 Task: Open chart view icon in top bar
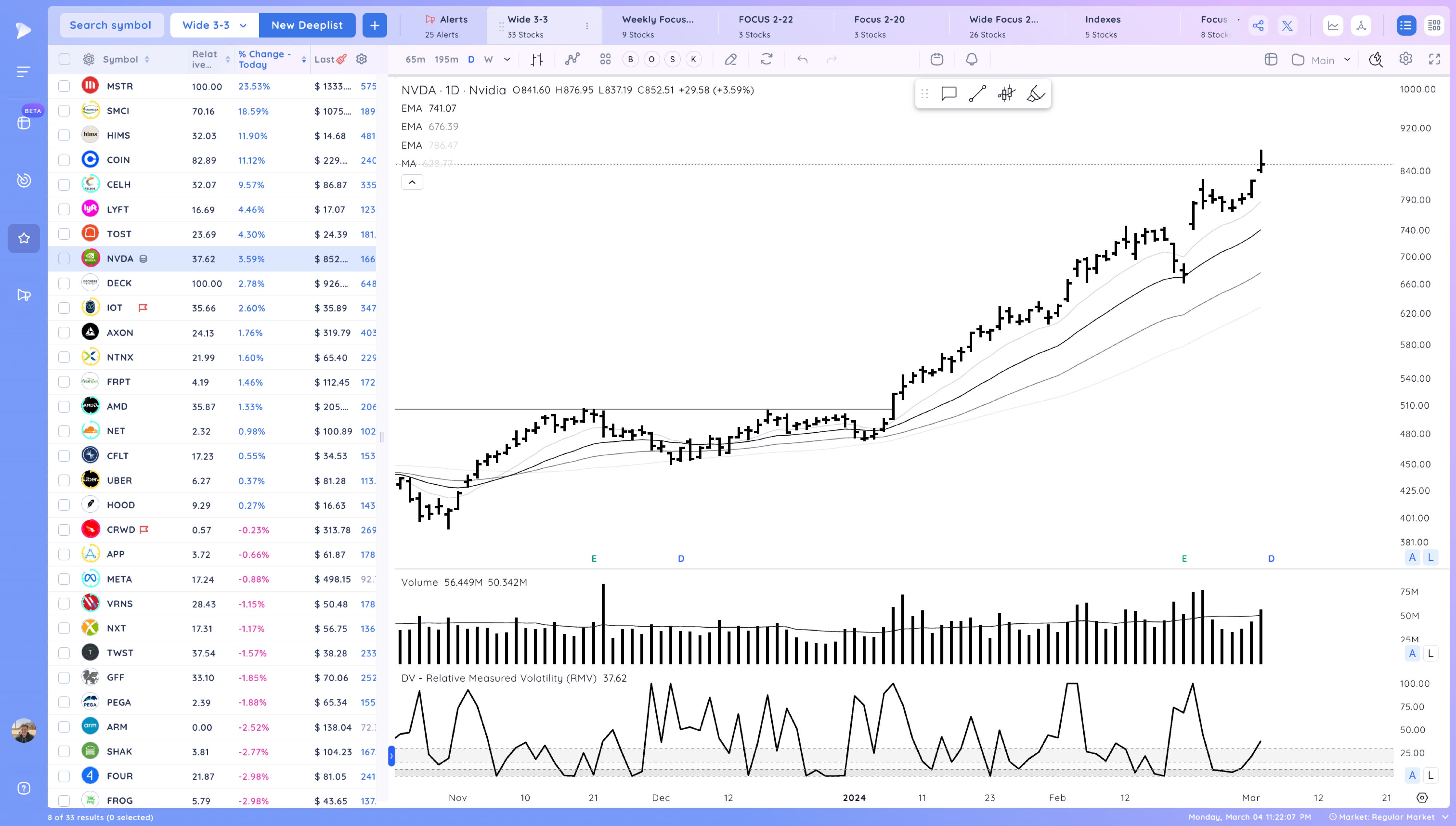click(1333, 25)
